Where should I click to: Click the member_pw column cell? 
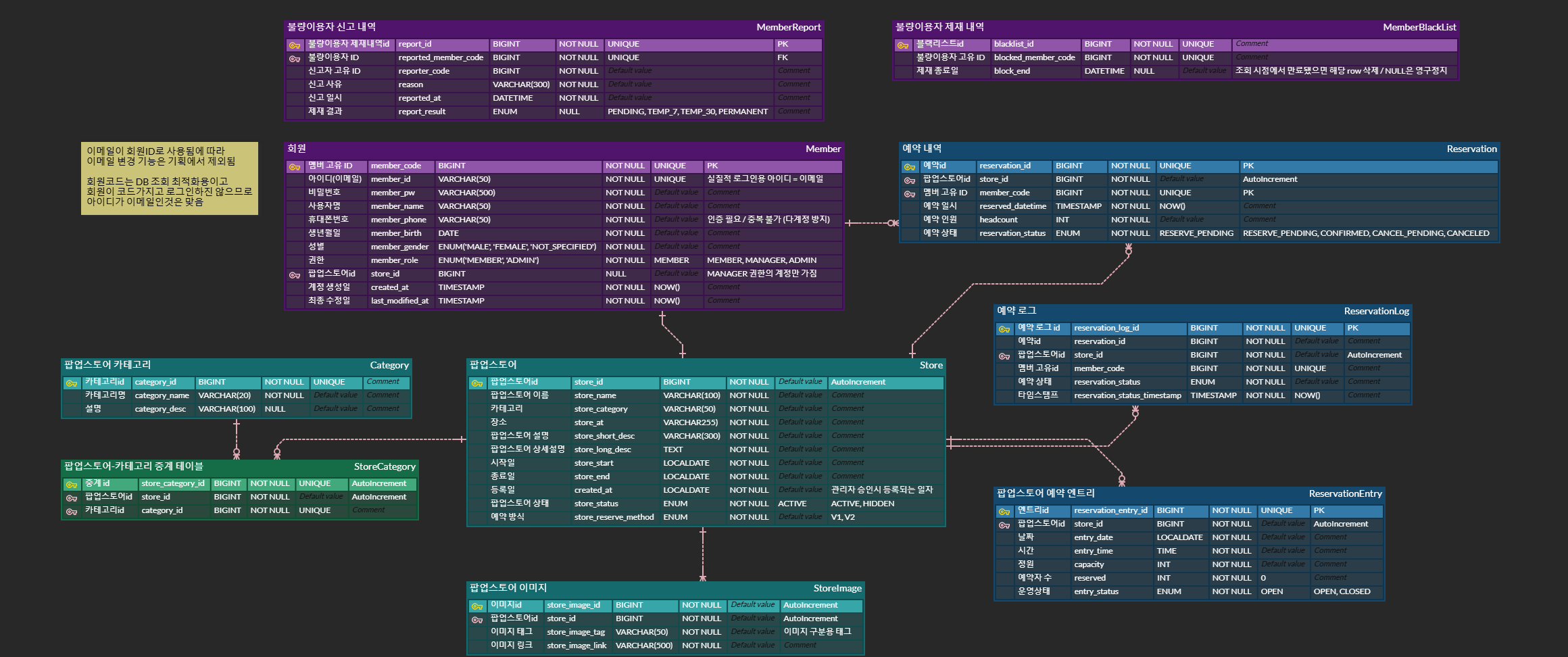click(x=401, y=193)
